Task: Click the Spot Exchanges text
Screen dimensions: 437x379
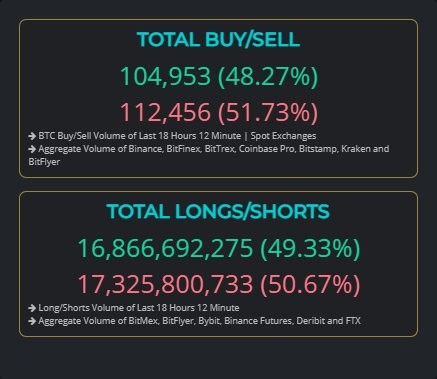Action: (x=283, y=136)
